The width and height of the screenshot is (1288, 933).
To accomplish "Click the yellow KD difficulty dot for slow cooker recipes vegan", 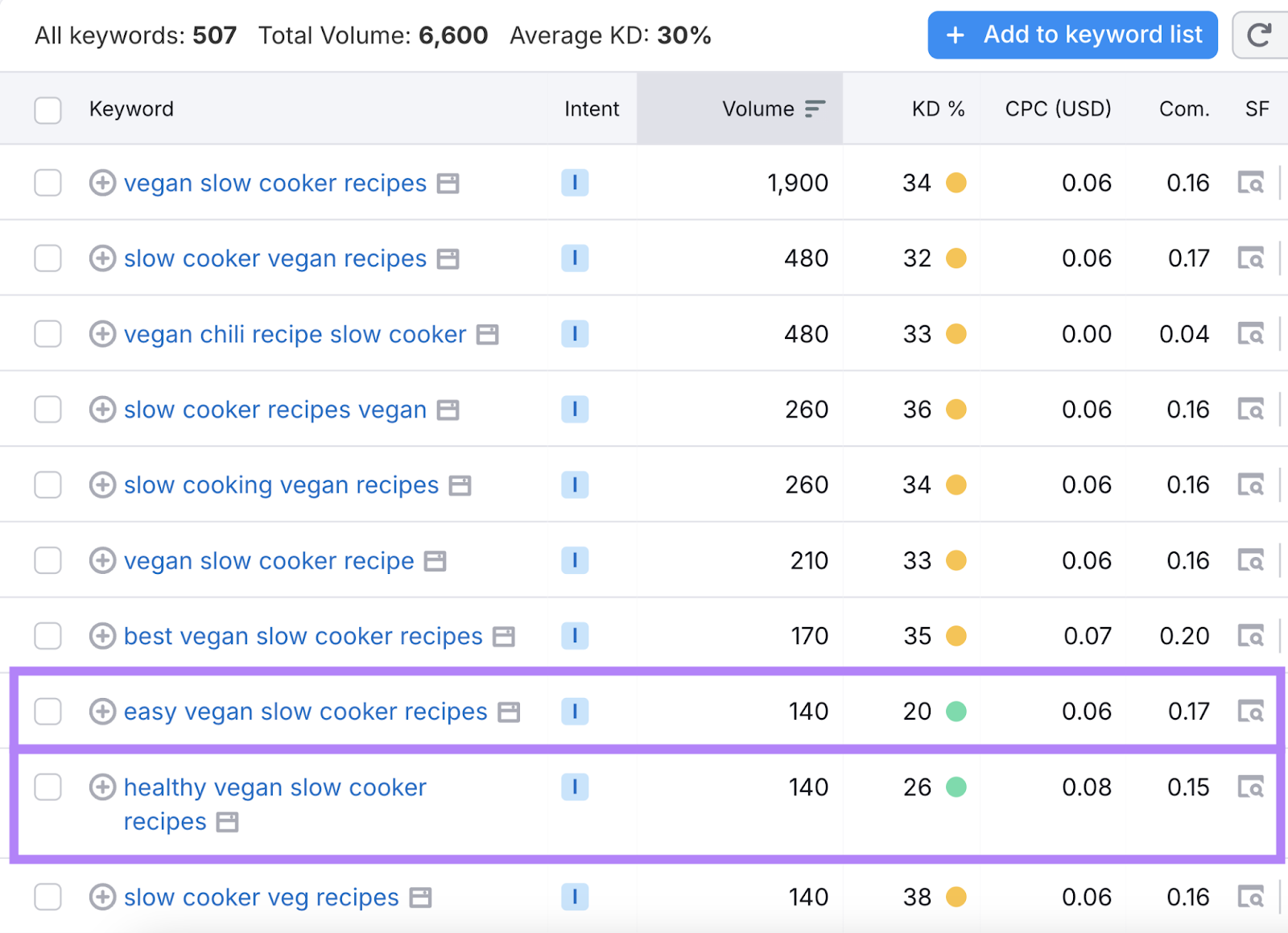I will pyautogui.click(x=956, y=409).
